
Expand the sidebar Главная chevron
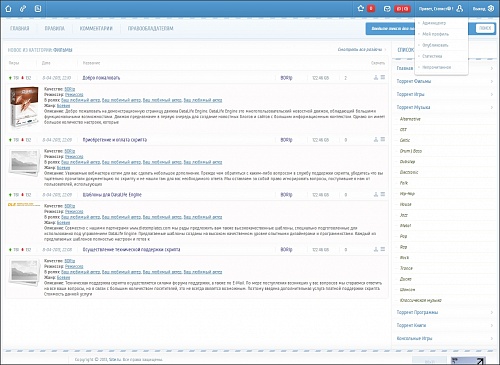tap(492, 68)
